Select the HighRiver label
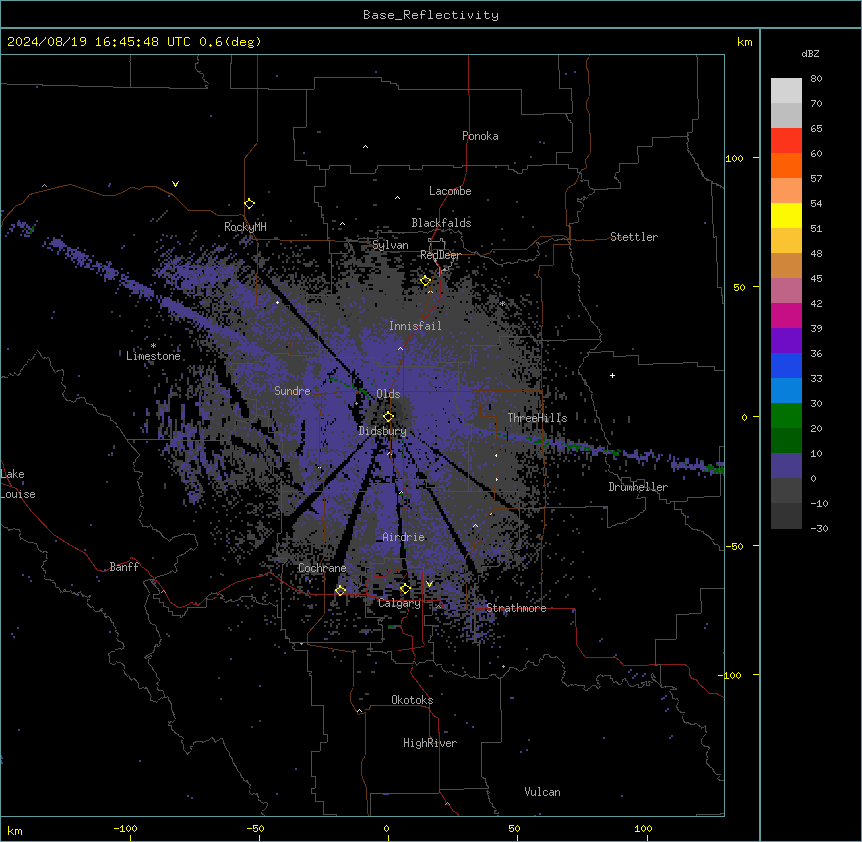862x842 pixels. click(430, 743)
